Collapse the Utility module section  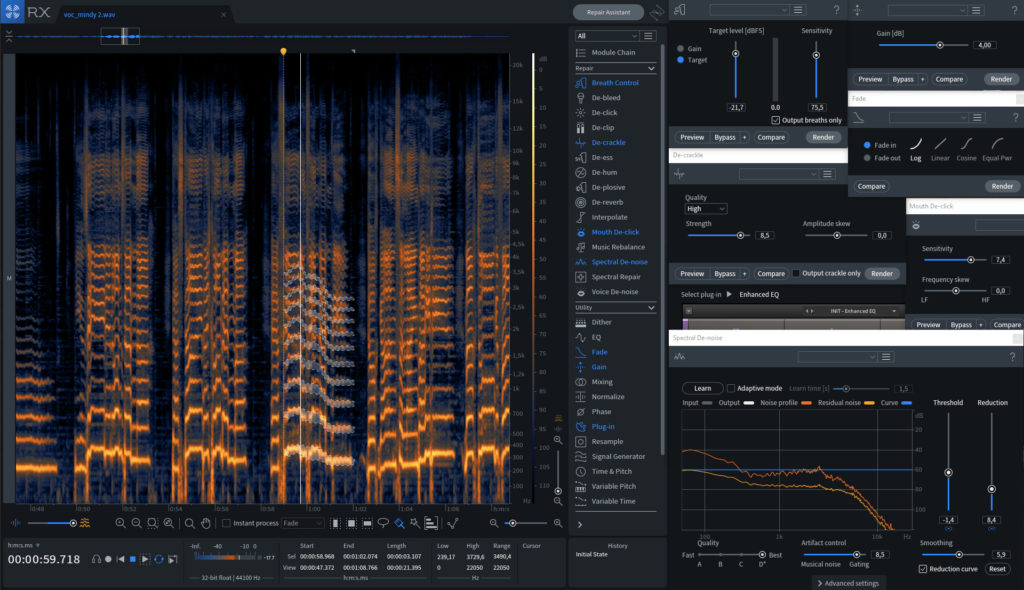(x=651, y=308)
